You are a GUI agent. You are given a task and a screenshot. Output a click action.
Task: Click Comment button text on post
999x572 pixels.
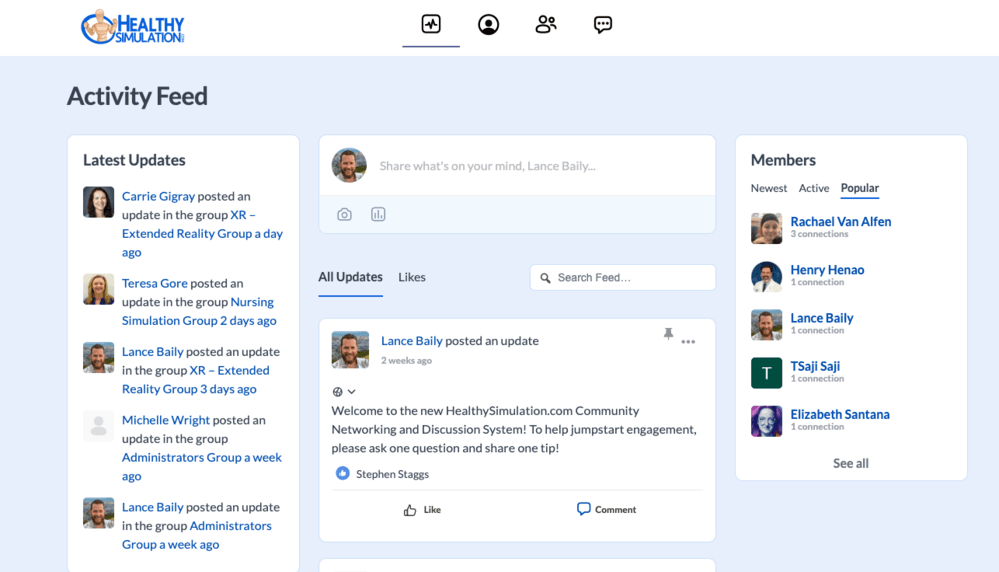pos(615,510)
